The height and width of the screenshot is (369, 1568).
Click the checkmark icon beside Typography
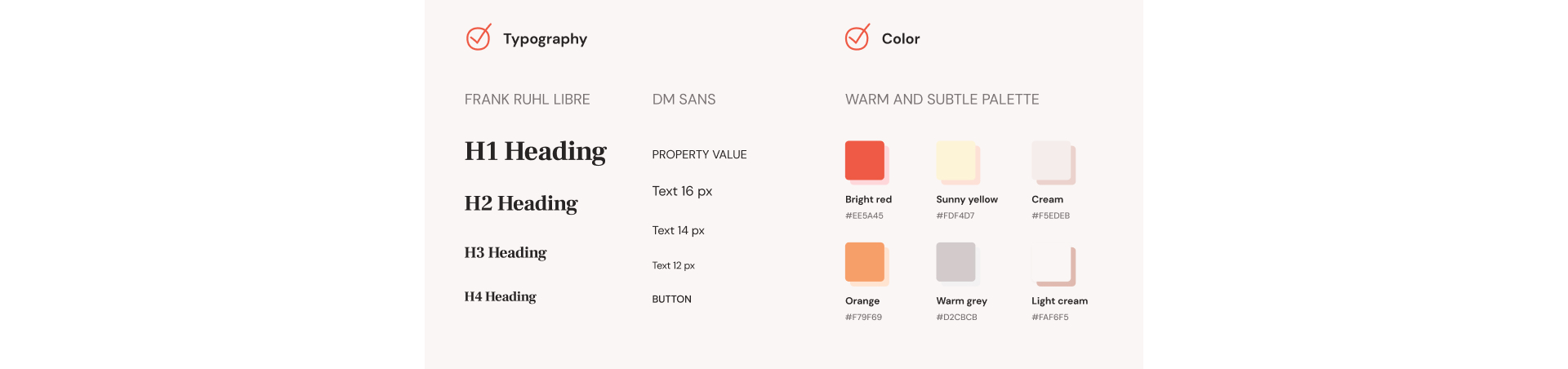pyautogui.click(x=479, y=38)
